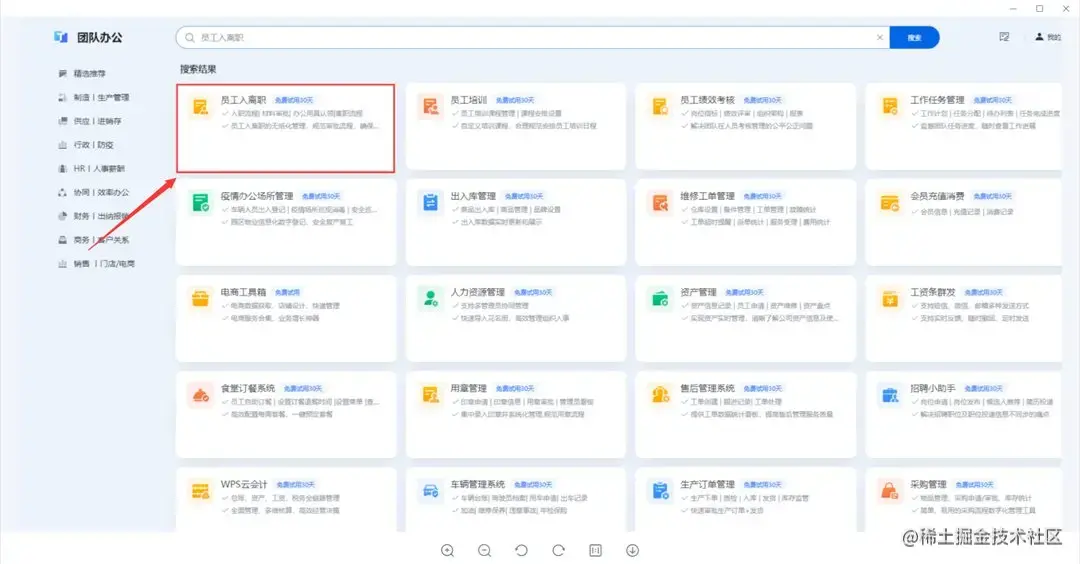Click 免费试用30天 badge on 员工入离职
The height and width of the screenshot is (564, 1080).
point(294,101)
